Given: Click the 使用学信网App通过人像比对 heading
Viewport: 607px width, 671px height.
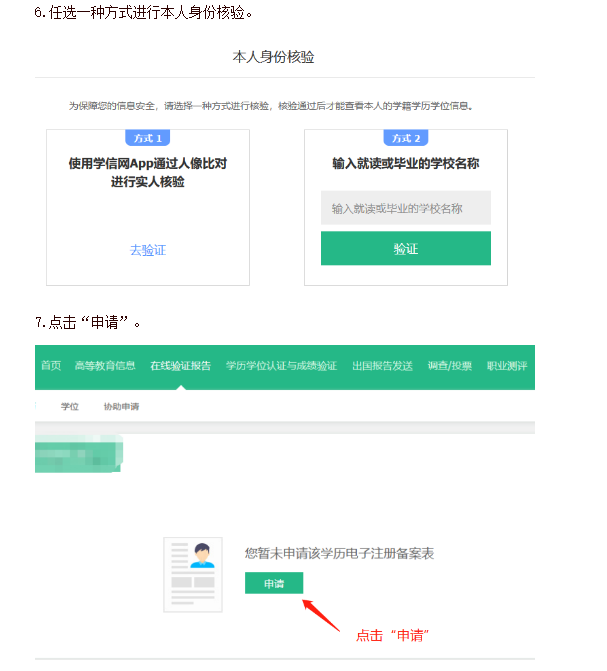Looking at the screenshot, I should tap(148, 163).
